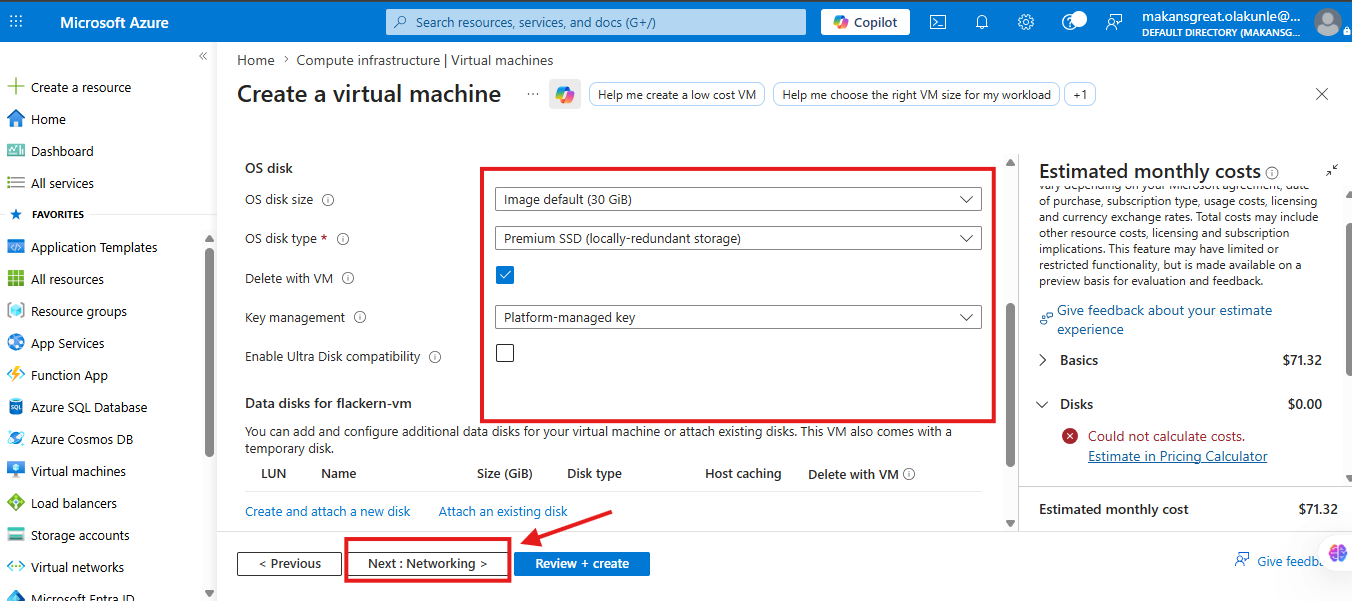Uncheck the Delete with VM checkbox
This screenshot has height=601, width=1352.
(x=505, y=275)
